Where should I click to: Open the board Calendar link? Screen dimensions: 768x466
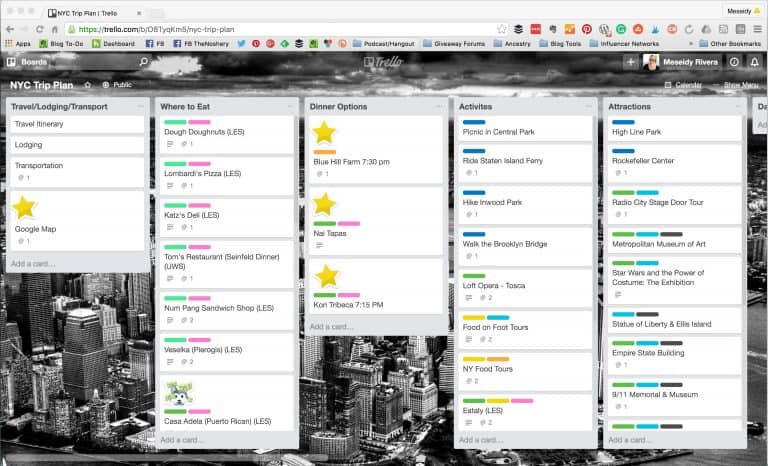(x=683, y=85)
